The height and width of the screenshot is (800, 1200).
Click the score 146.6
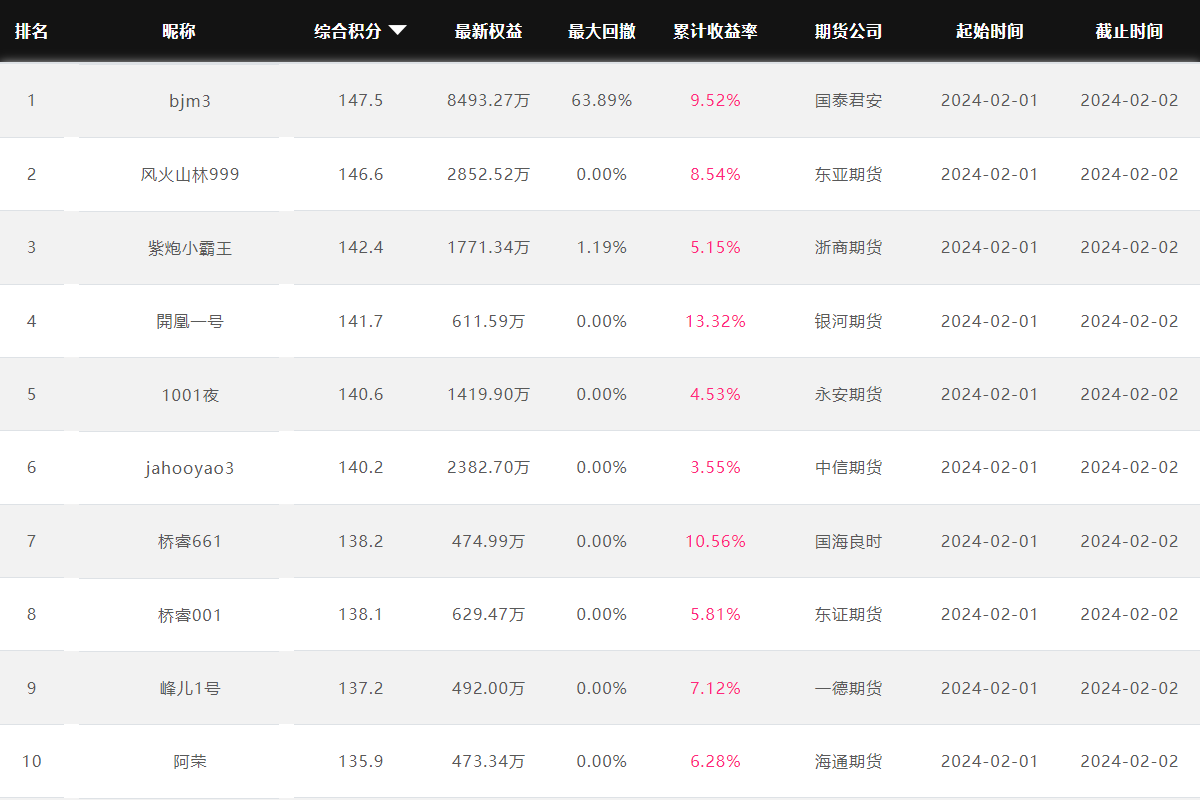[361, 174]
